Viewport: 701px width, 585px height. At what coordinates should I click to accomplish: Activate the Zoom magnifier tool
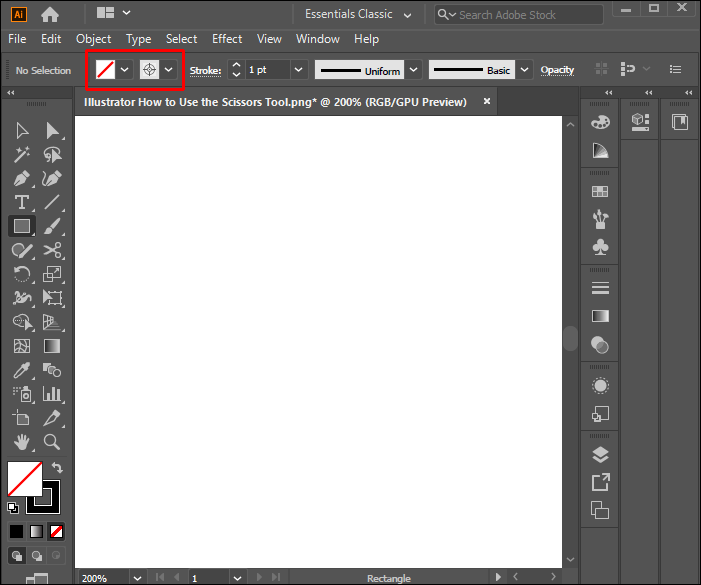tap(52, 441)
